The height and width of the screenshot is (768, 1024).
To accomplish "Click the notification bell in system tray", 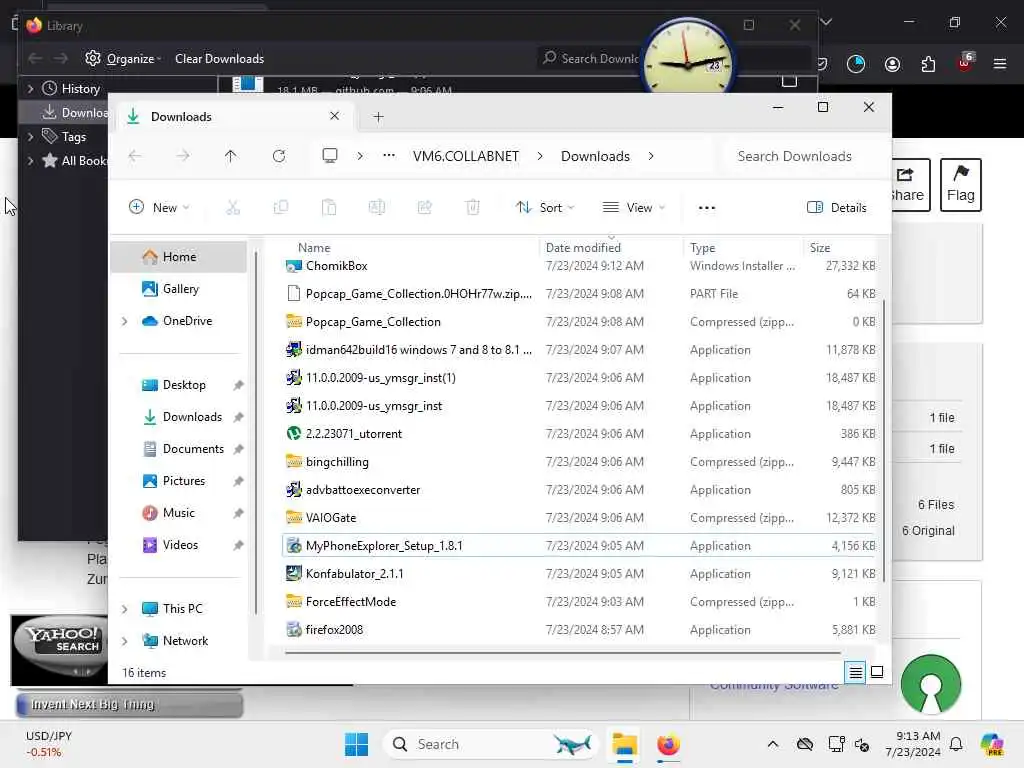I will pyautogui.click(x=956, y=744).
